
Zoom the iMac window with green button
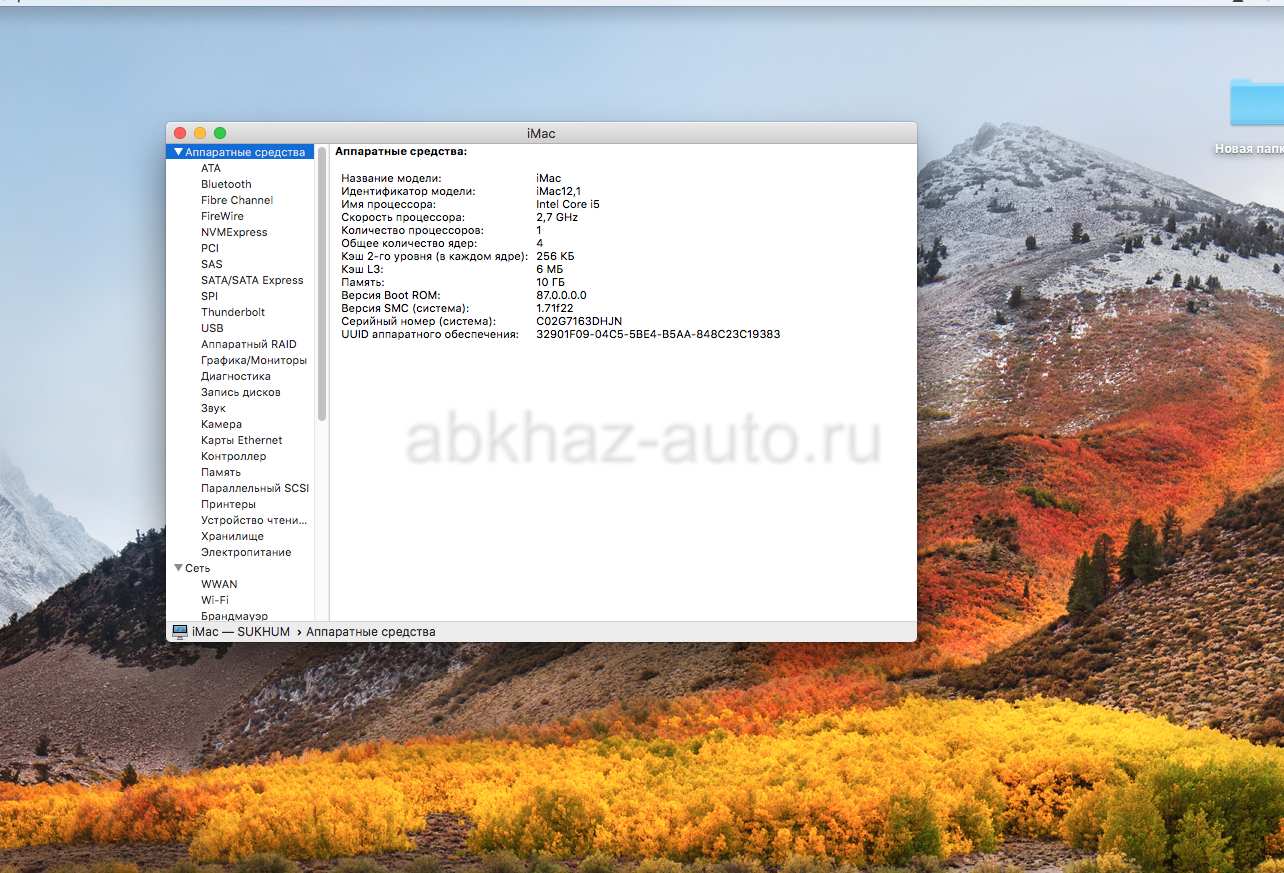click(220, 133)
